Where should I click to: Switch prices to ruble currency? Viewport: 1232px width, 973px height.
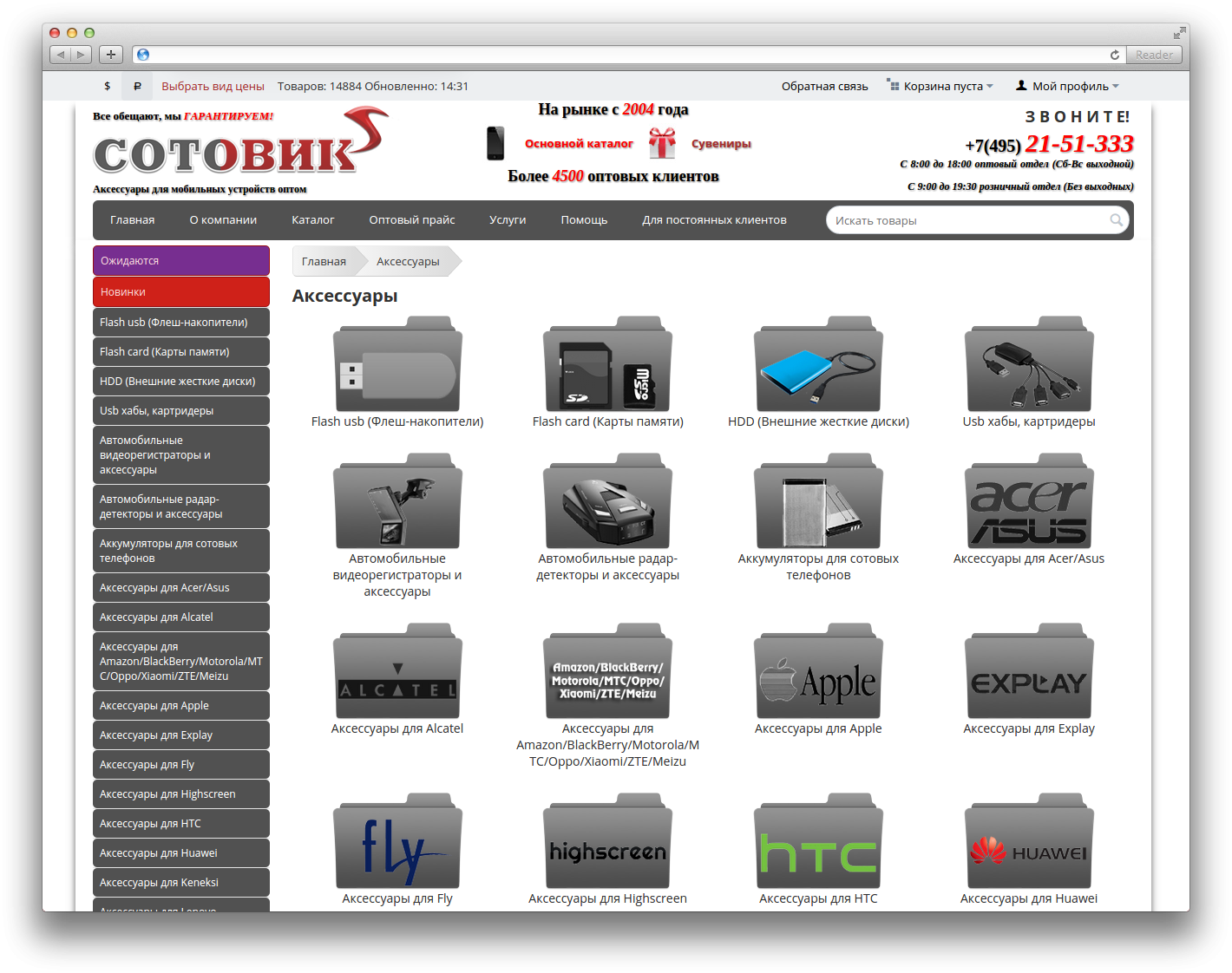click(x=137, y=86)
